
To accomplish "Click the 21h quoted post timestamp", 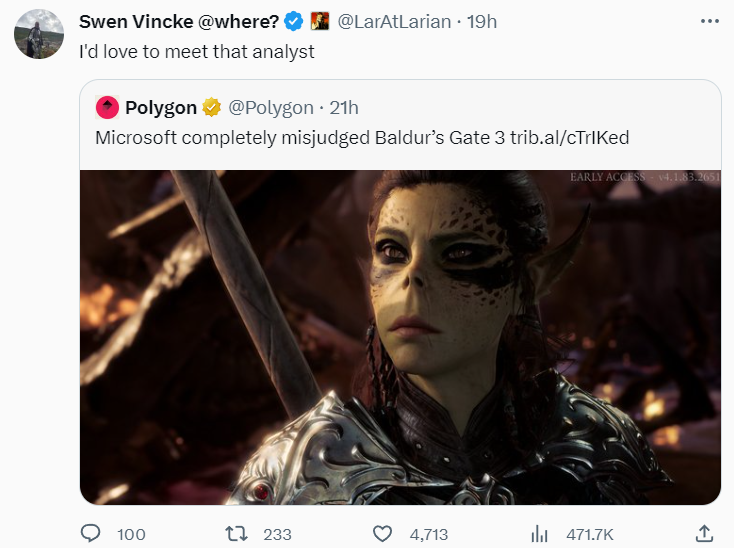I will pos(344,108).
